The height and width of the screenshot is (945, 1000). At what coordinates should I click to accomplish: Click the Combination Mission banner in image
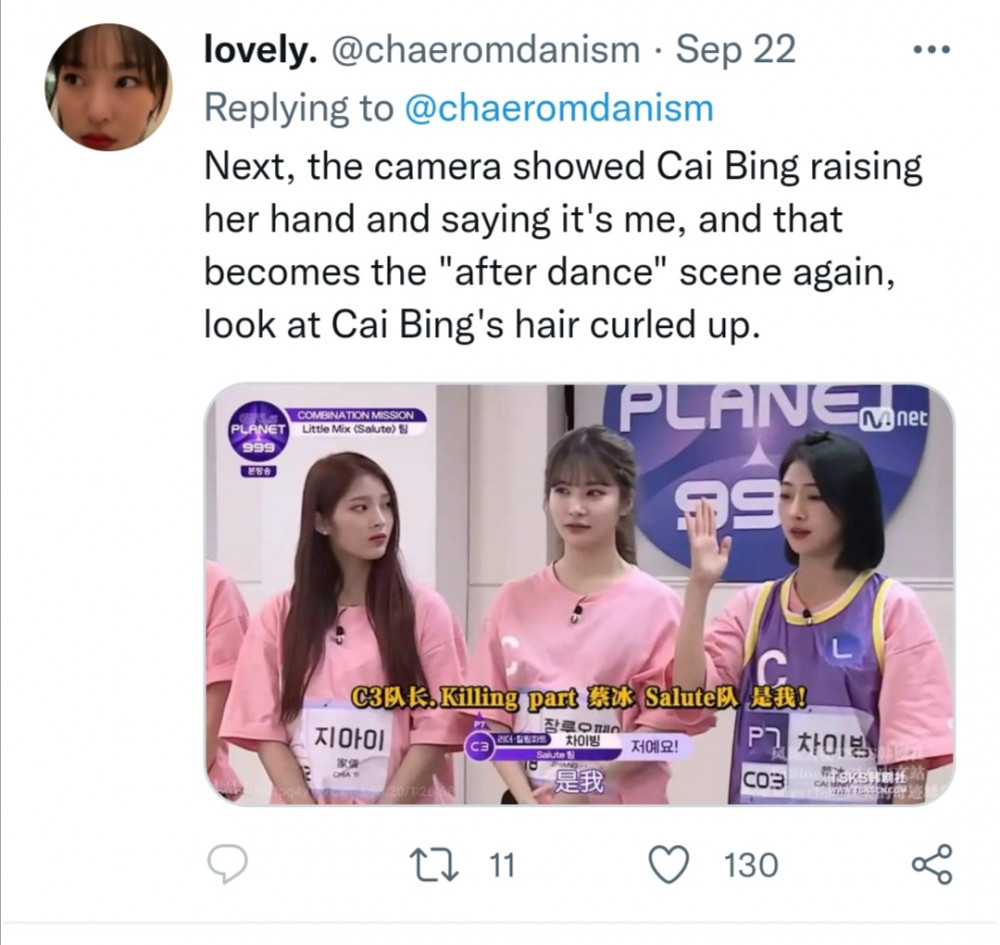pos(357,421)
